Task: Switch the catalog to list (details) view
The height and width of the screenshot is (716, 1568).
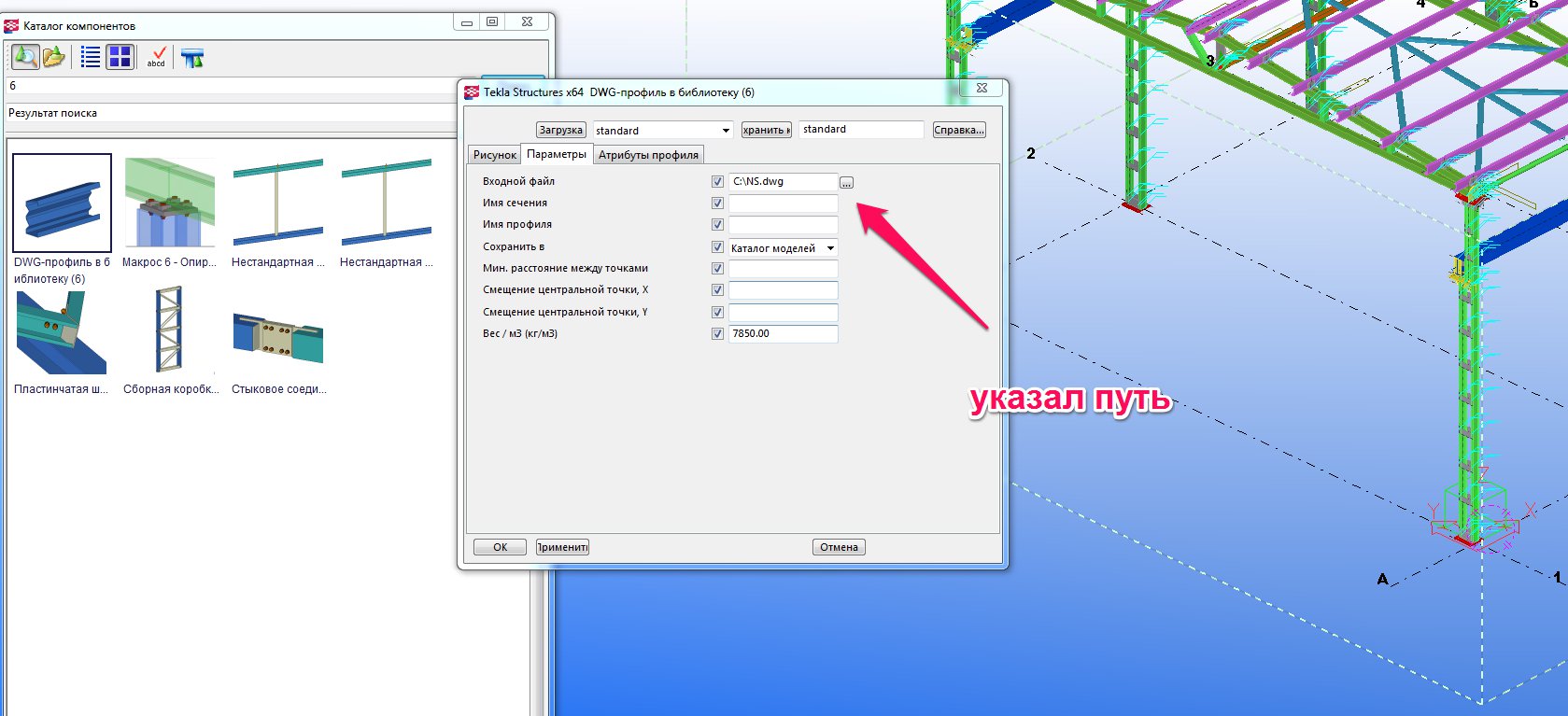Action: [x=91, y=58]
